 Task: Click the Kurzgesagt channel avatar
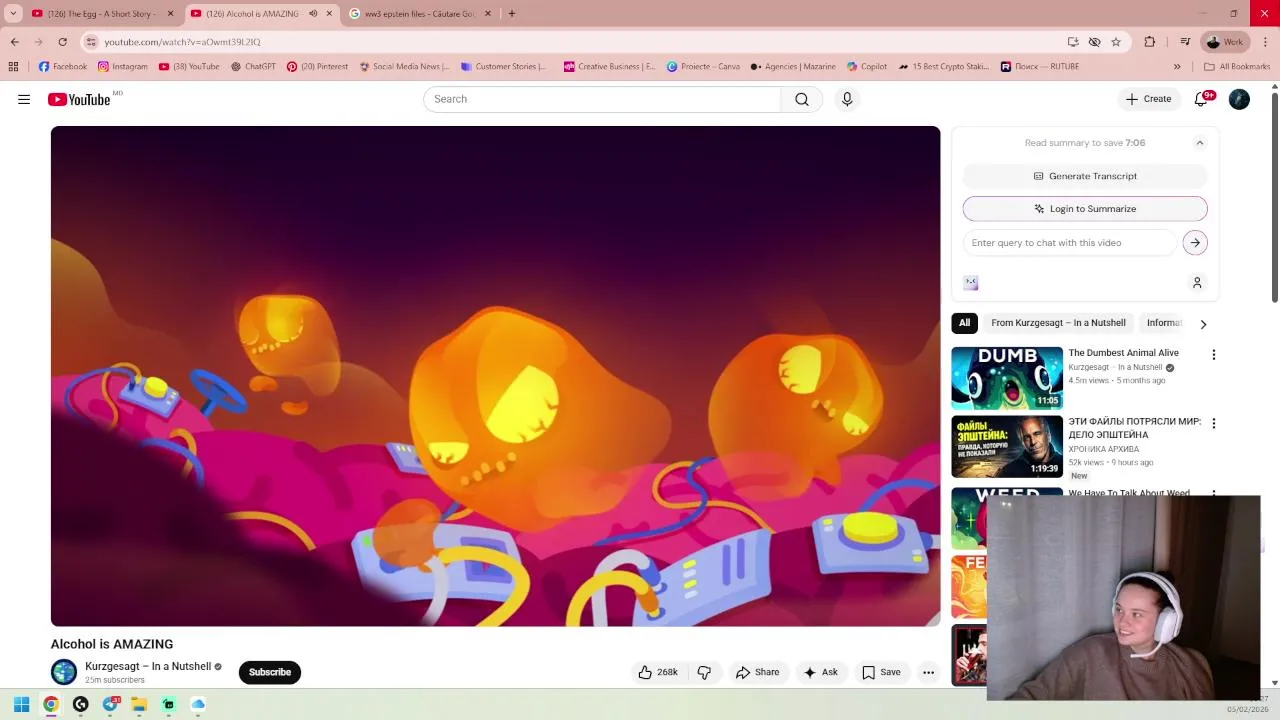pyautogui.click(x=64, y=672)
